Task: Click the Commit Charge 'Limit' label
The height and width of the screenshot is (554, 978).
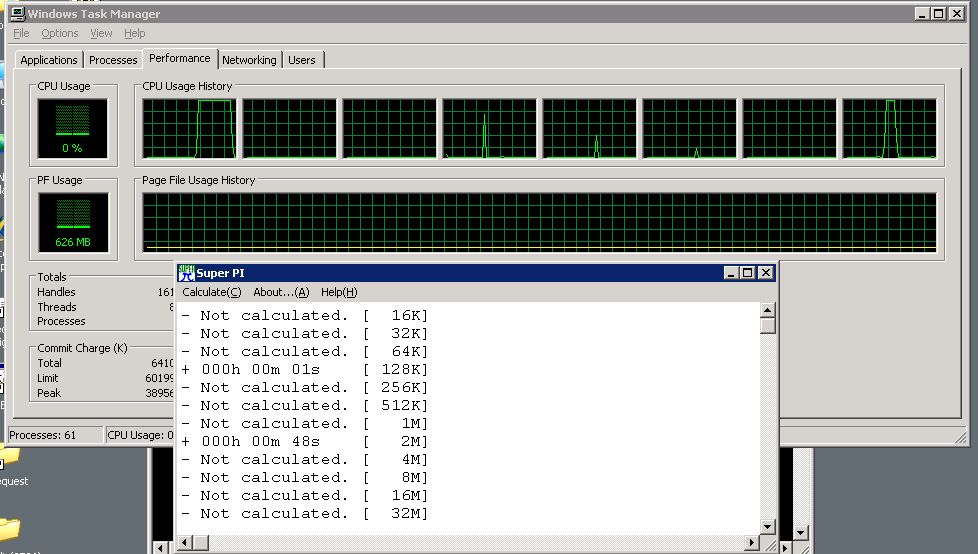Action: tap(47, 378)
